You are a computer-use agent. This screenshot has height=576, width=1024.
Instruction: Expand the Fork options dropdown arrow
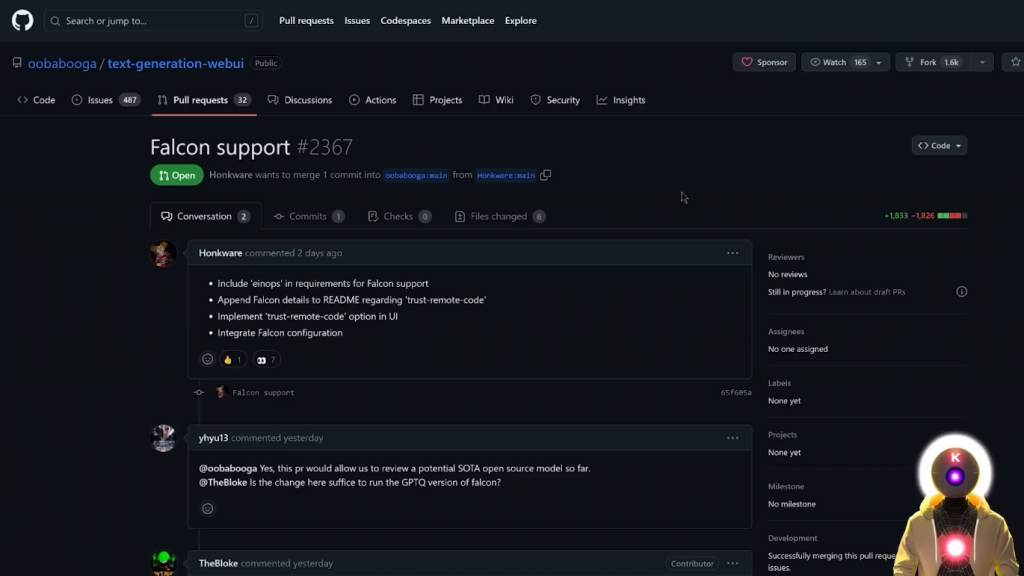pos(982,62)
